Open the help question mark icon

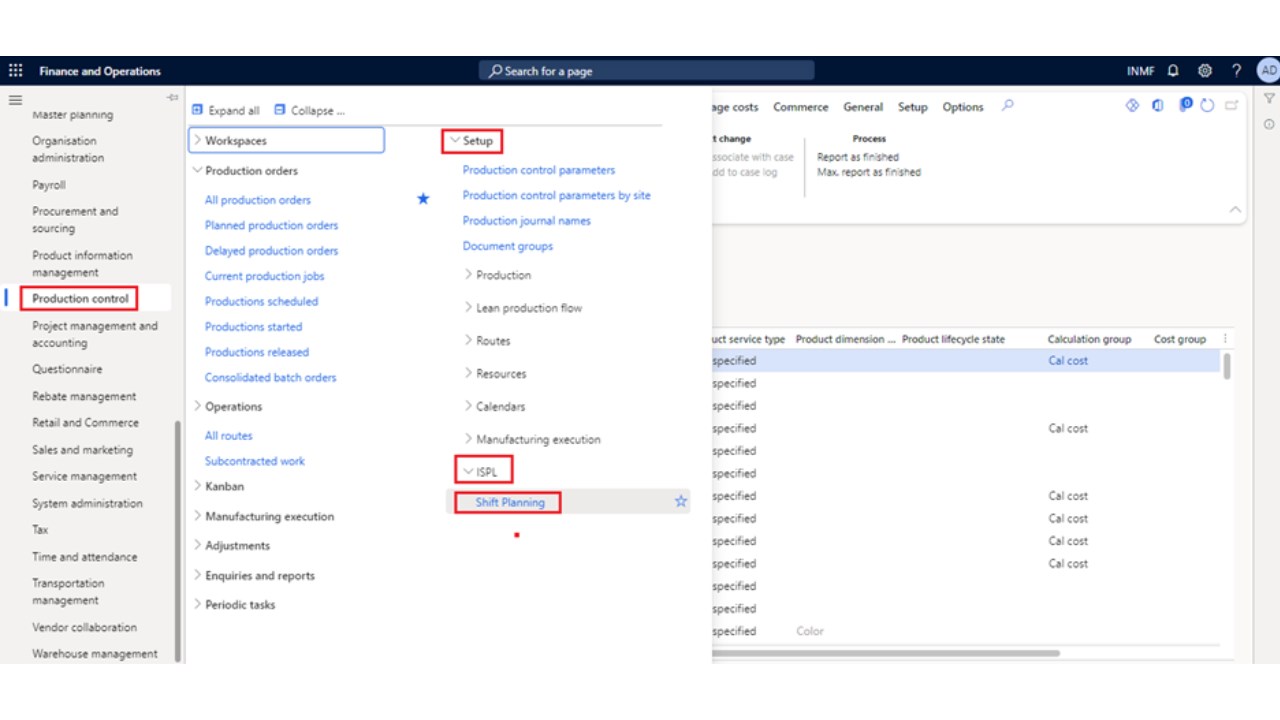[x=1237, y=71]
